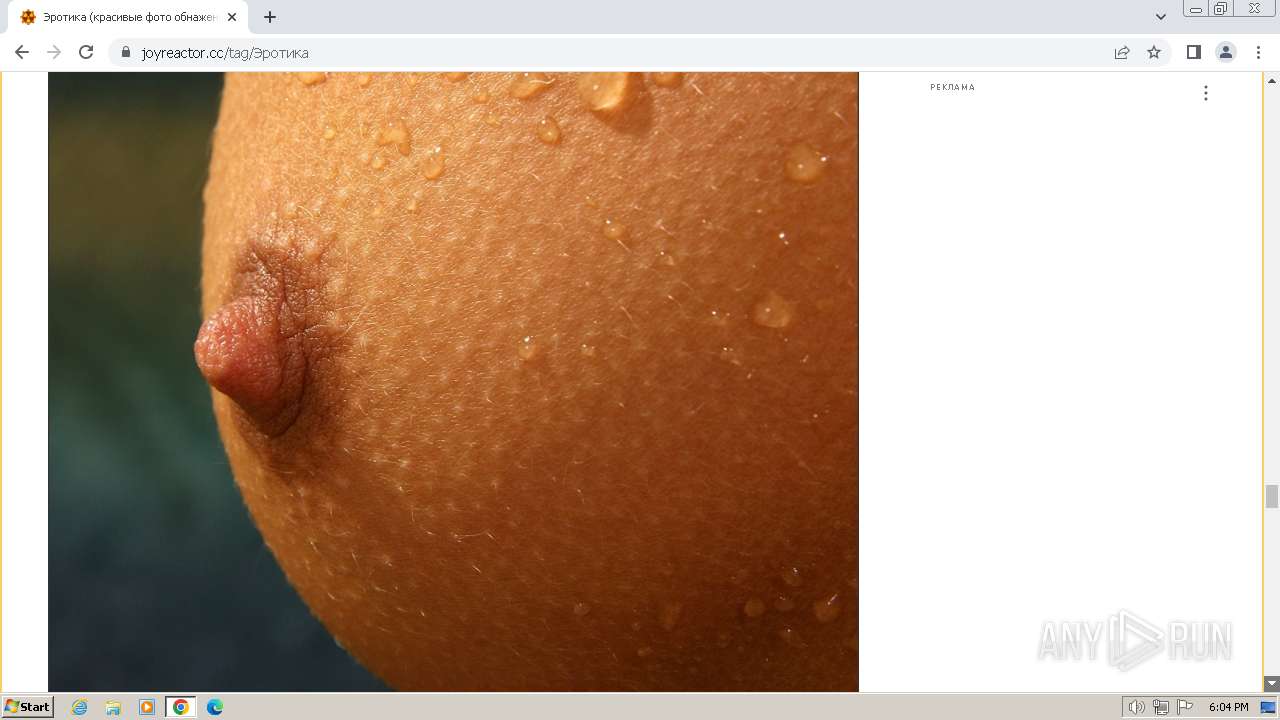Image resolution: width=1280 pixels, height=720 pixels.
Task: Open the ad options three-dot menu
Action: 1206,93
